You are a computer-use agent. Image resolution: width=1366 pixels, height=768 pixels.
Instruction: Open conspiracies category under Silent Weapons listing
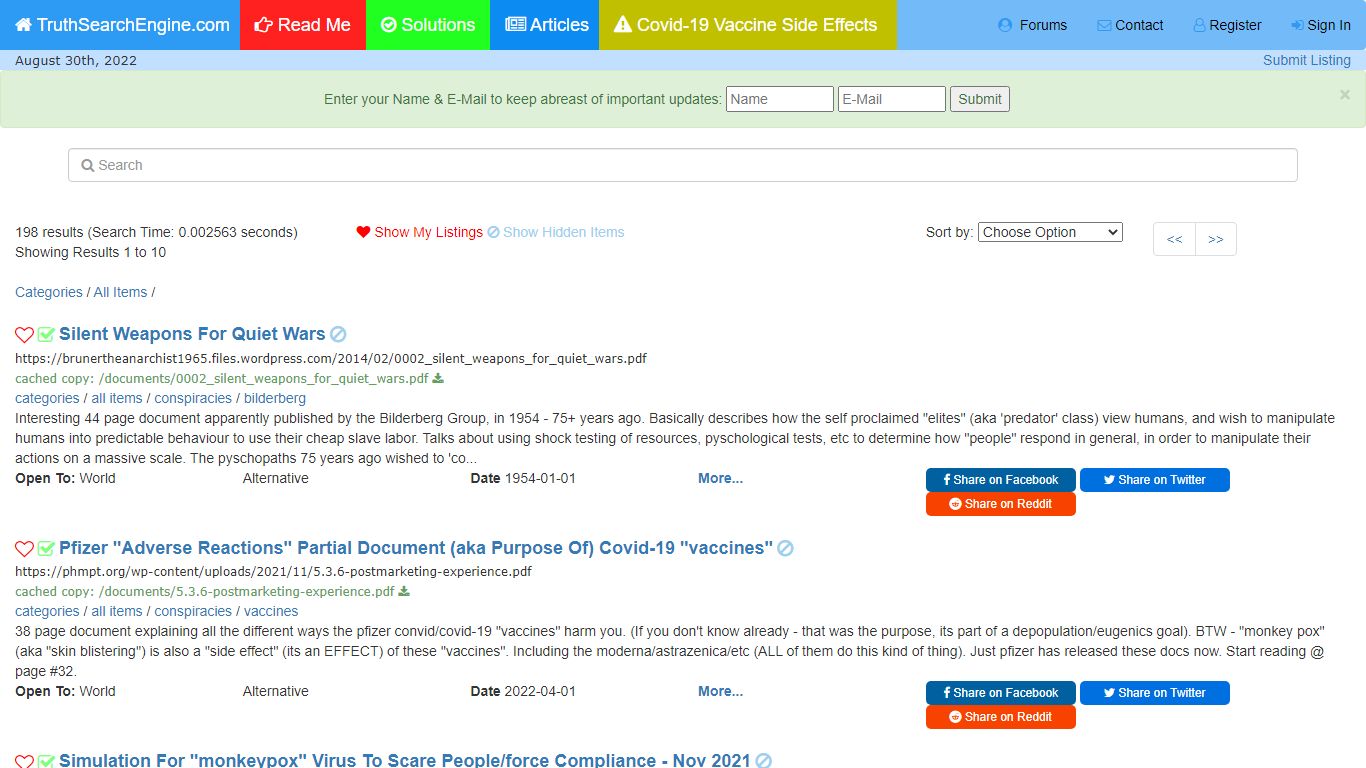pos(193,398)
